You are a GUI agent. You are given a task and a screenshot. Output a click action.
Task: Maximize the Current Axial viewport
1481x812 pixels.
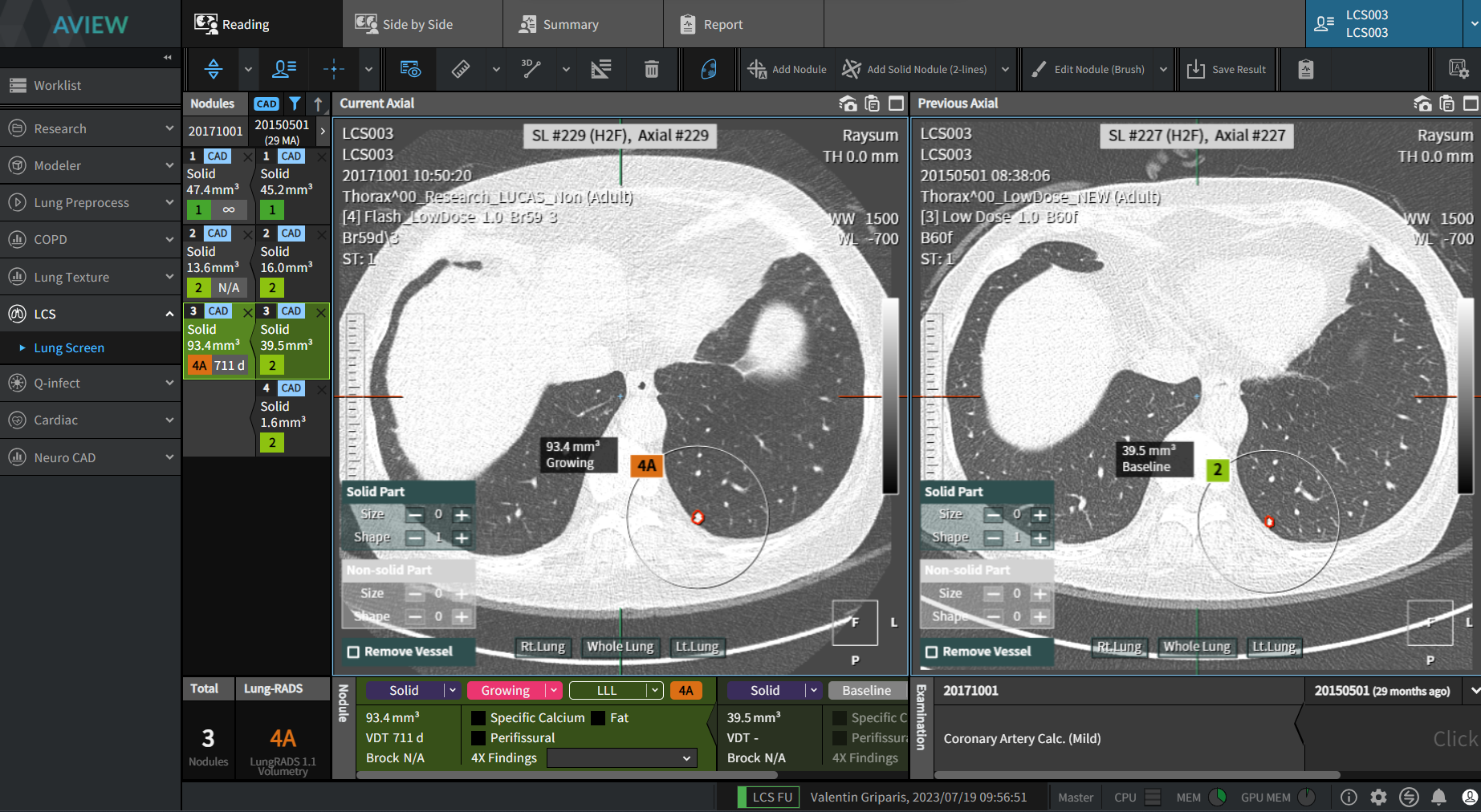(x=896, y=104)
